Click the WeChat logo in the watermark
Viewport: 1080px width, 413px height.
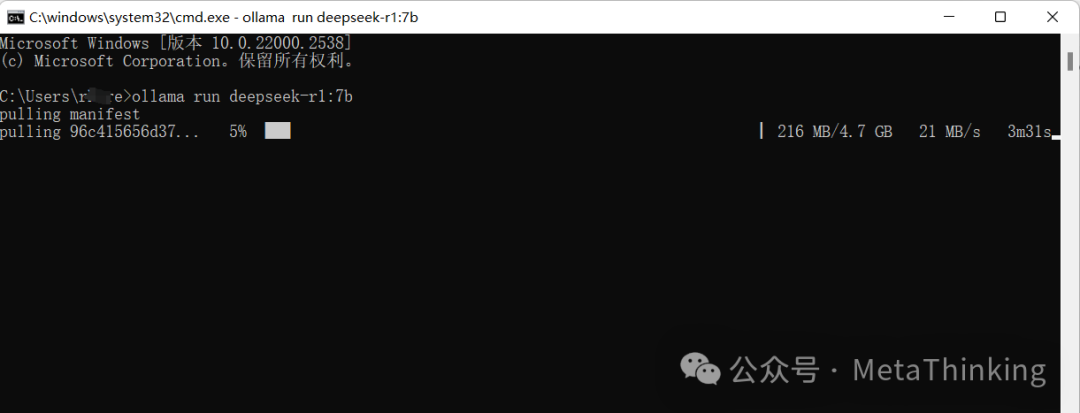click(x=700, y=369)
